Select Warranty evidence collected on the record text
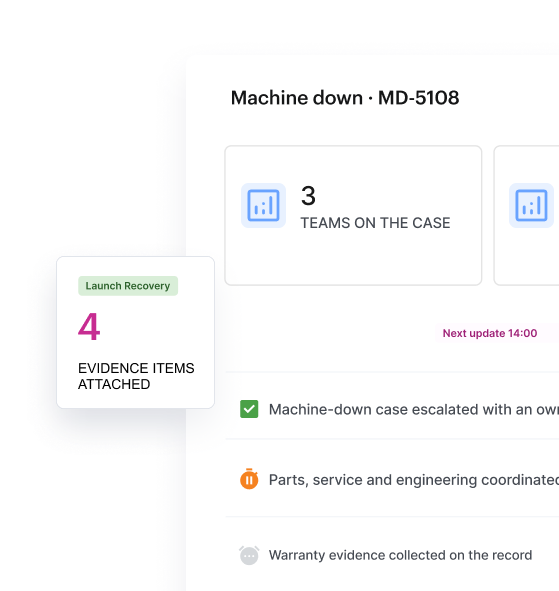The image size is (559, 591). 400,555
